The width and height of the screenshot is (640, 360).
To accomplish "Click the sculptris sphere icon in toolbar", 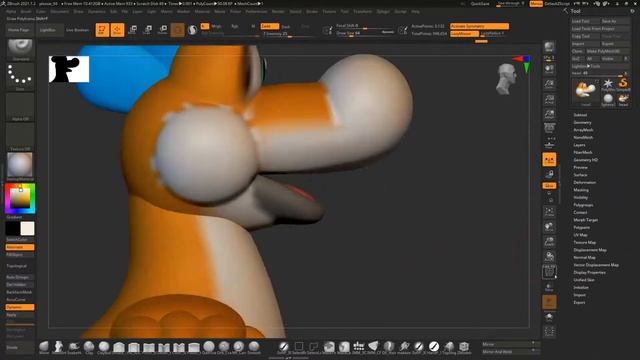I will (192, 30).
